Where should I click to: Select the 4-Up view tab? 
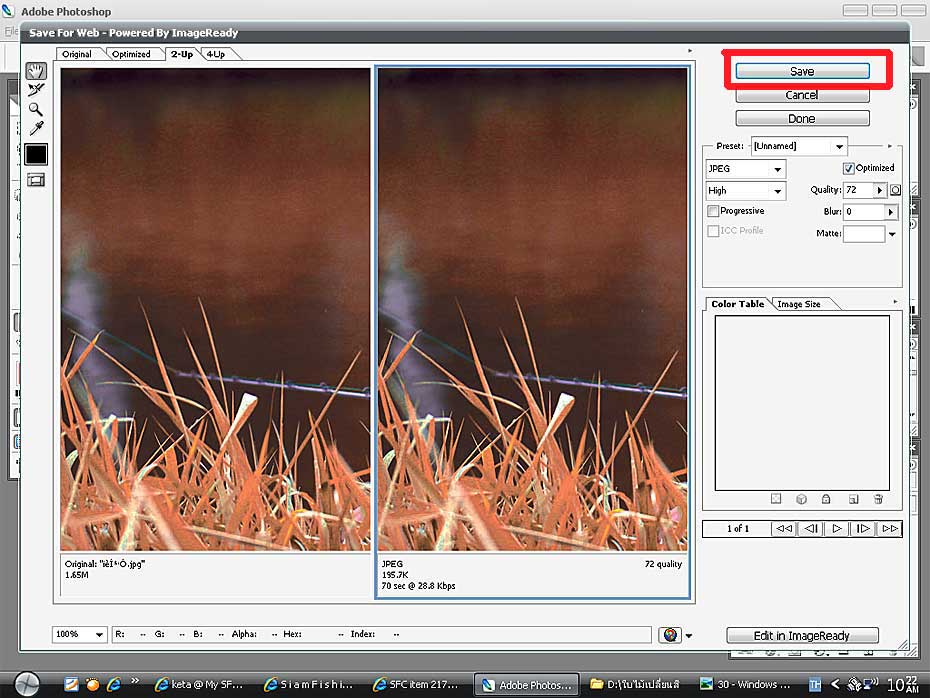tap(216, 54)
